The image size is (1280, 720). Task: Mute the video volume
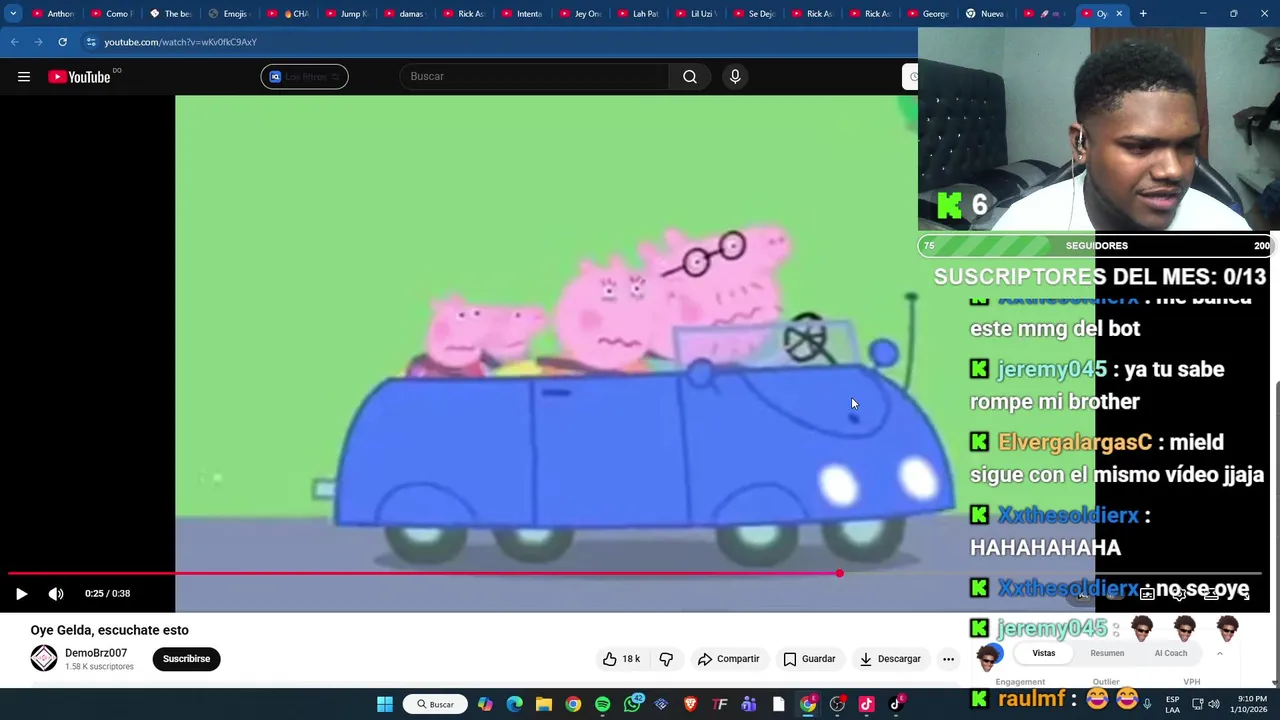[x=56, y=594]
